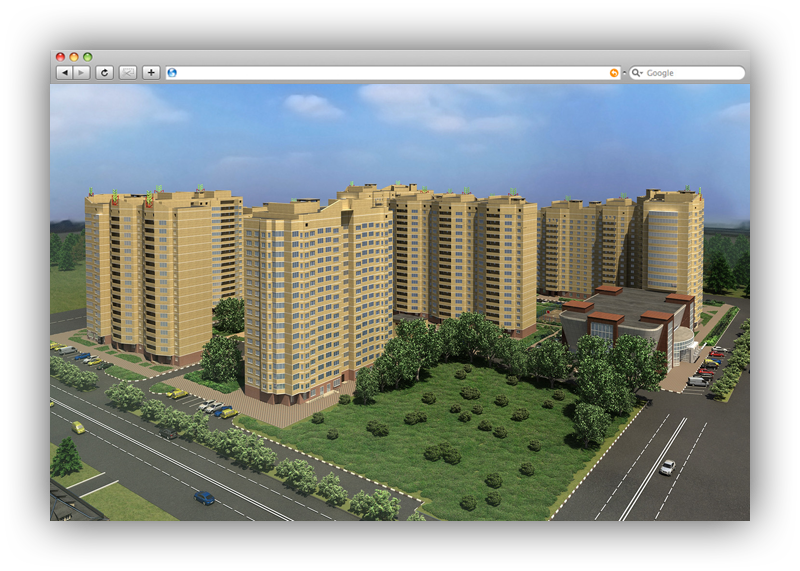Focus the Google search field

click(x=687, y=73)
